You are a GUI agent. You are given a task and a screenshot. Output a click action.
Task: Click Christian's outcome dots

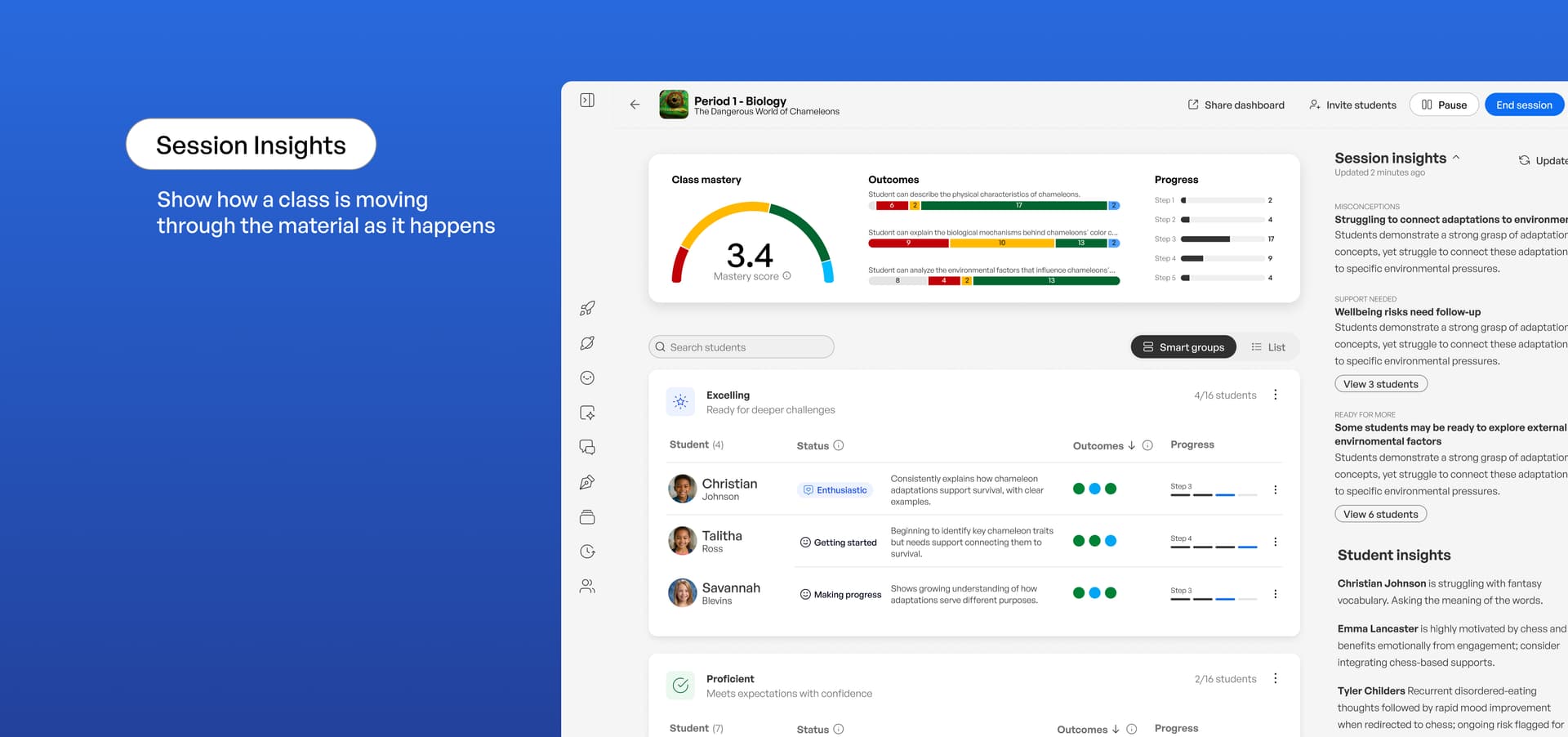tap(1094, 489)
